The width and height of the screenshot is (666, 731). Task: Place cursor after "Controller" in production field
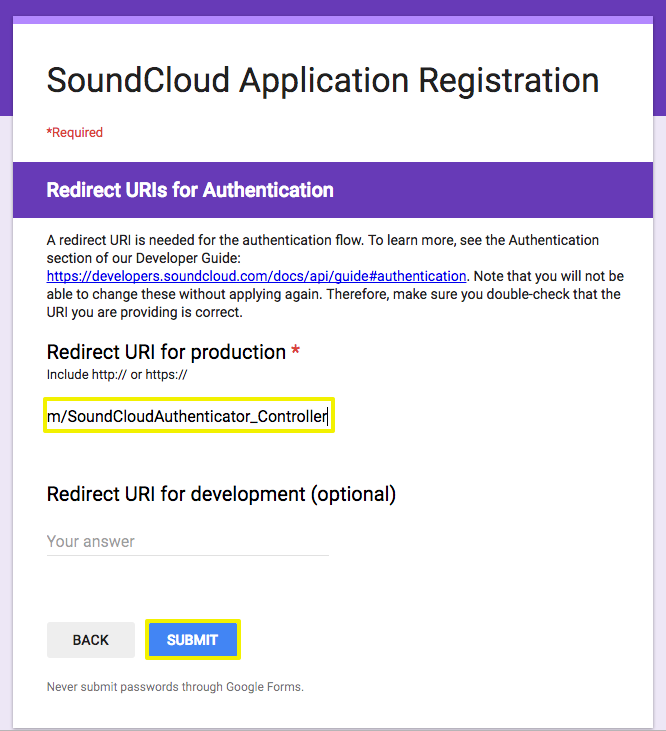point(328,416)
